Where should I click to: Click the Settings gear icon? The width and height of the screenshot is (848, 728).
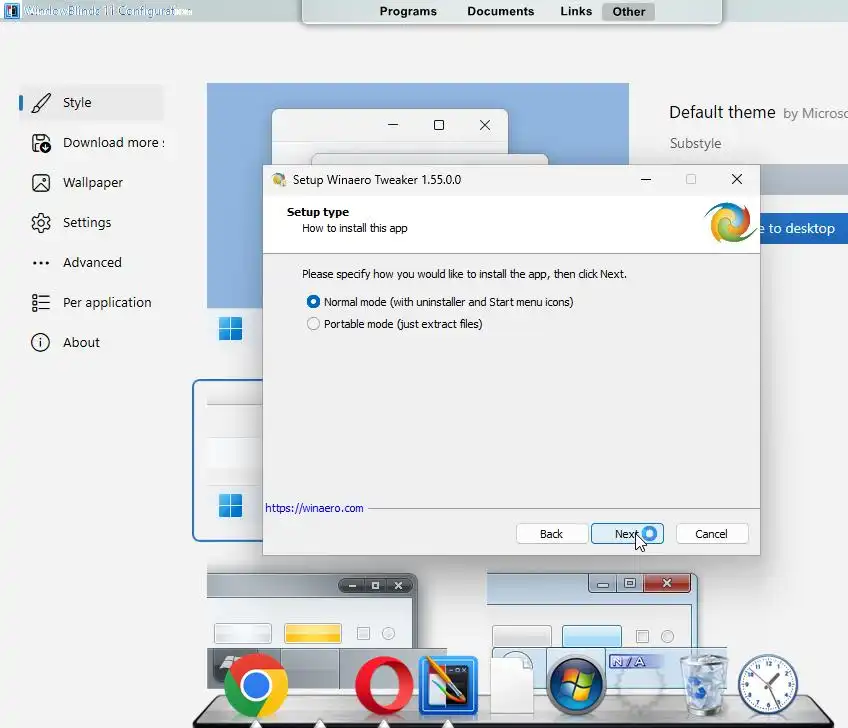[41, 223]
